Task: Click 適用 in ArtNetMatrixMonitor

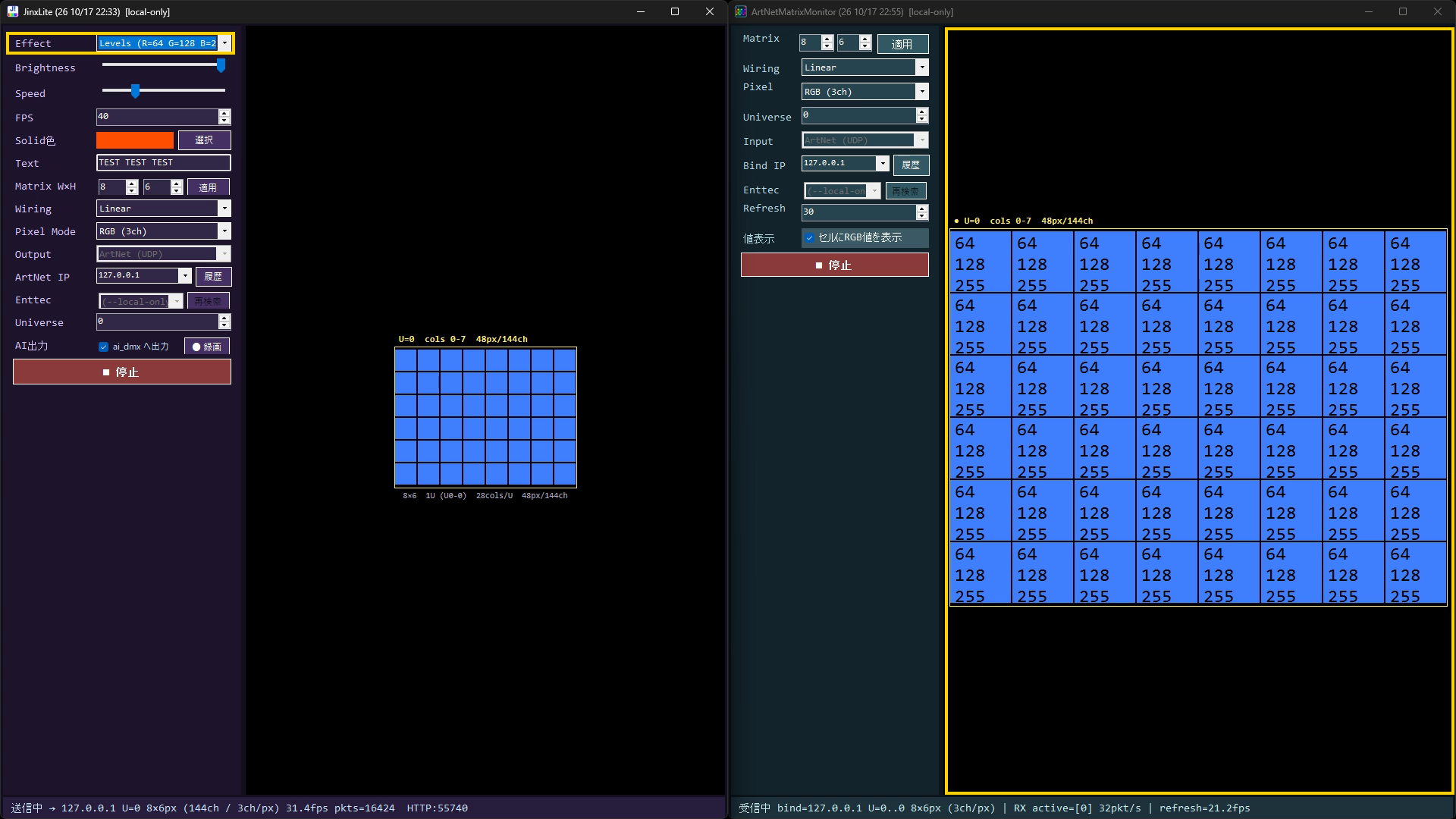Action: 902,44
